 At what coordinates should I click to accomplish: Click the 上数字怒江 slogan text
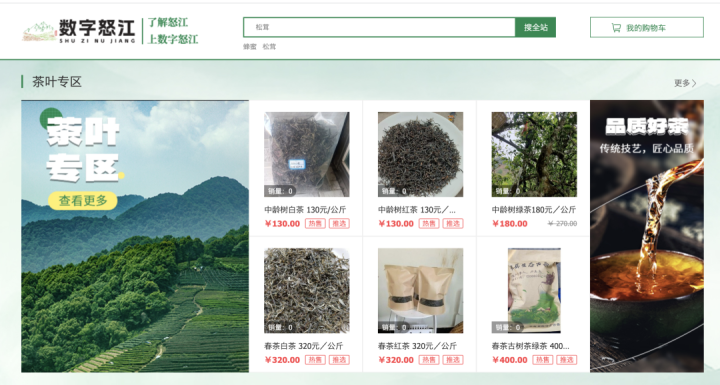tap(173, 39)
